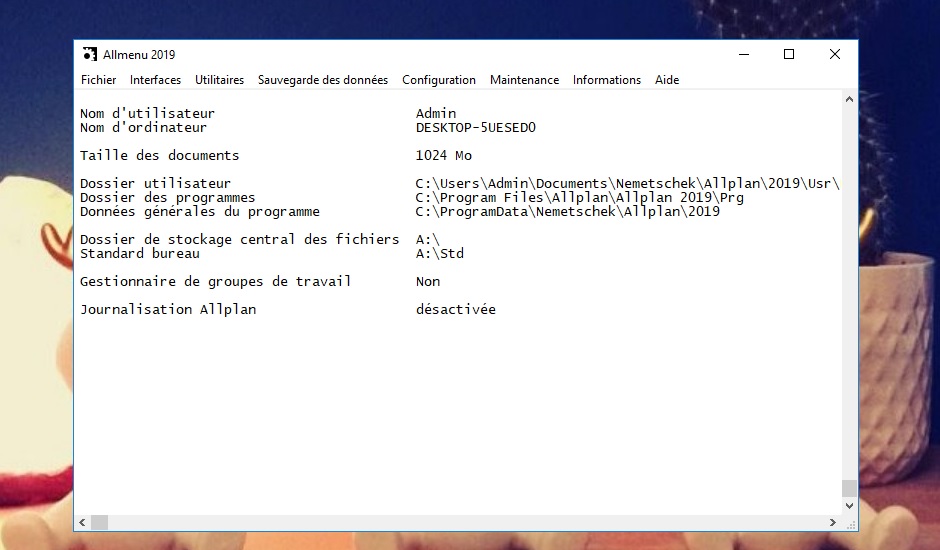940x550 pixels.
Task: Click the horizontal scrollbar thumb
Action: [100, 522]
